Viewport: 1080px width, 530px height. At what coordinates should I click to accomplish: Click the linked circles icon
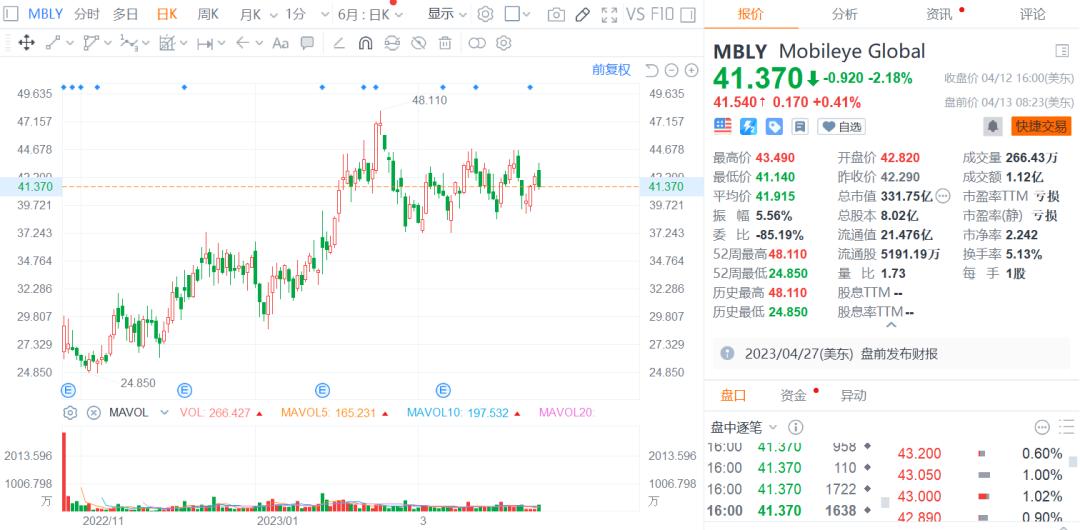477,43
